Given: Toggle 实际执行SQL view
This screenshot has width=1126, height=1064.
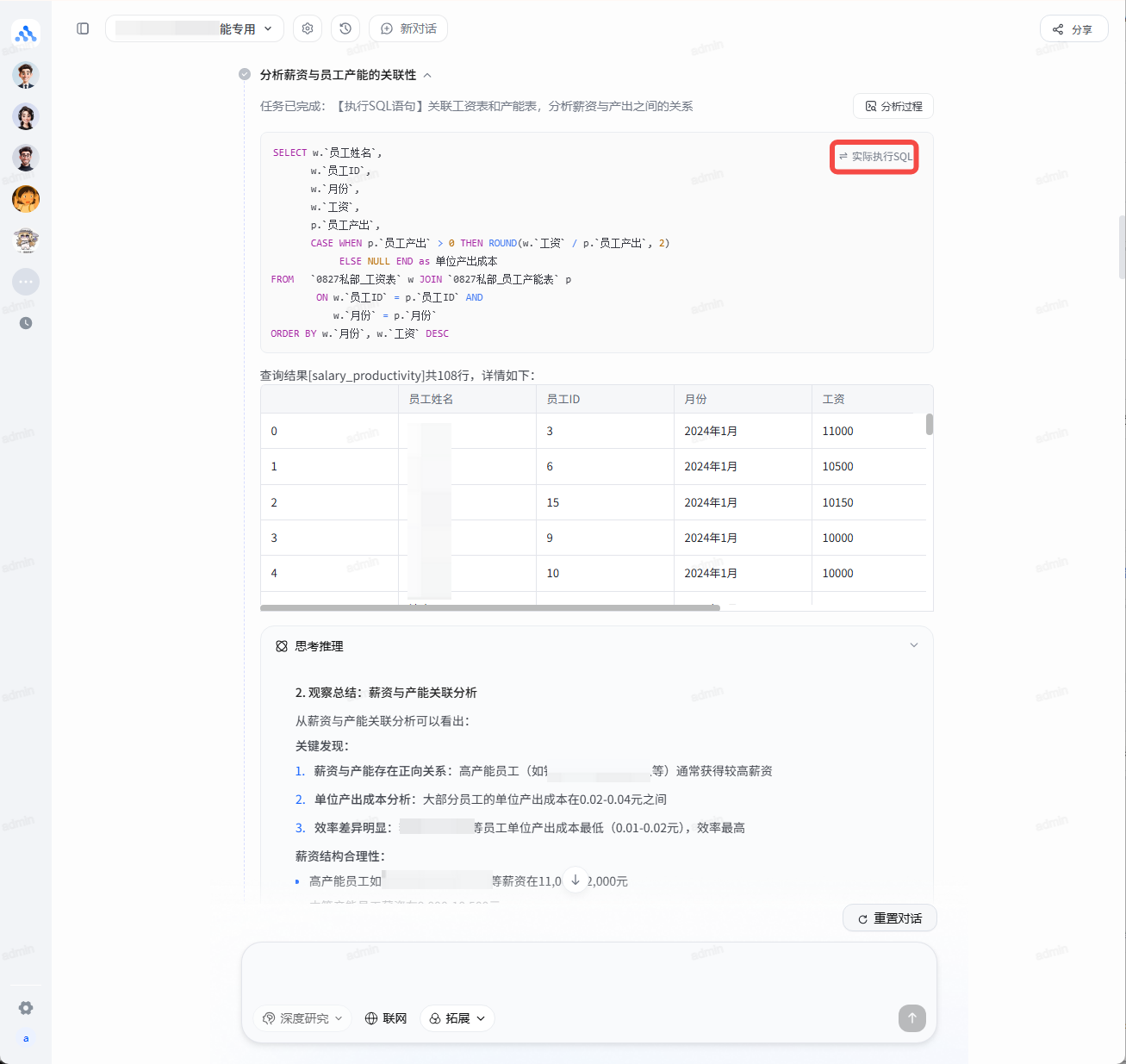Looking at the screenshot, I should tap(874, 157).
